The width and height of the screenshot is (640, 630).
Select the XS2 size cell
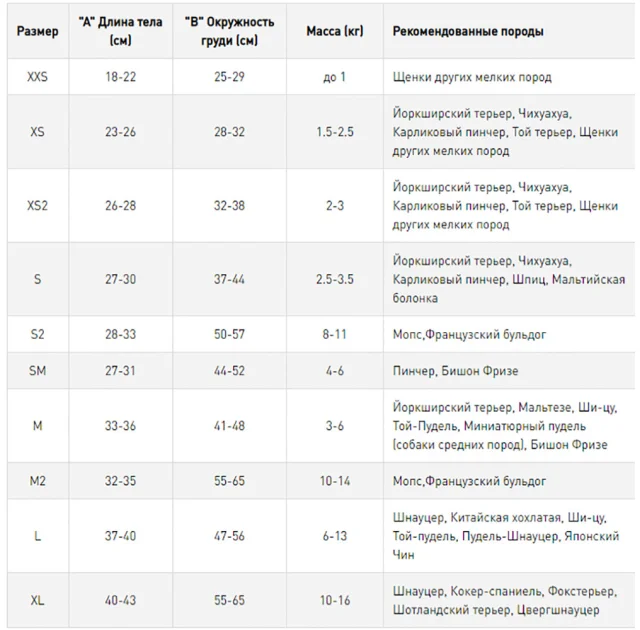[38, 205]
